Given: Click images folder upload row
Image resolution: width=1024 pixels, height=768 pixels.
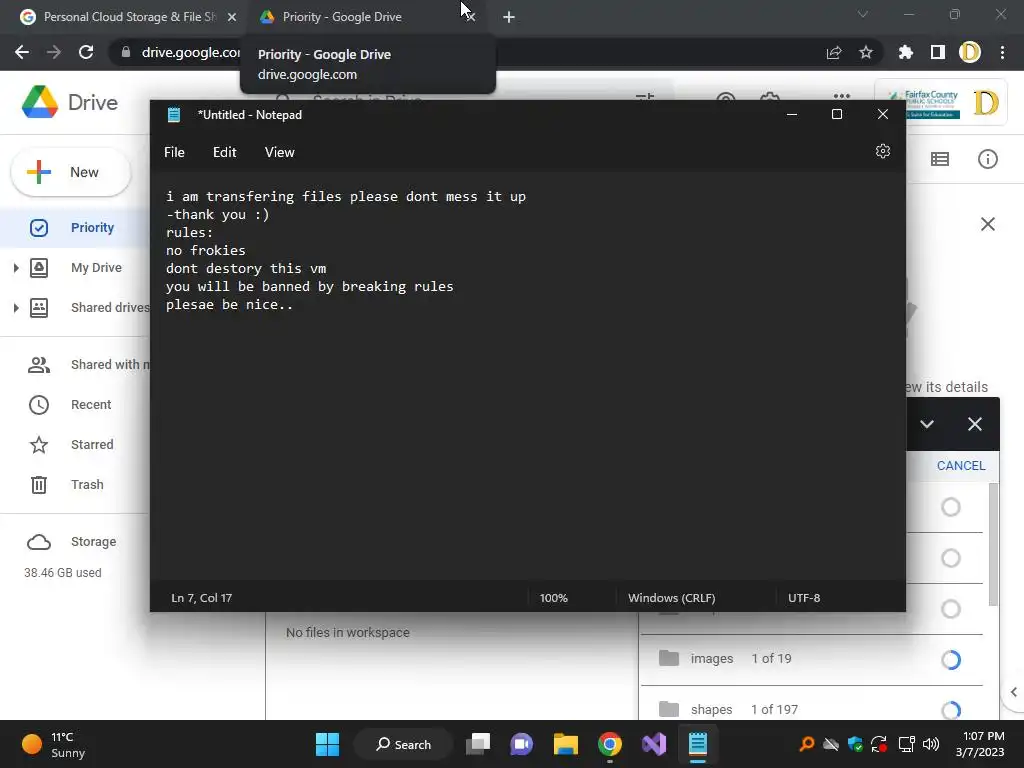Looking at the screenshot, I should click(x=812, y=659).
